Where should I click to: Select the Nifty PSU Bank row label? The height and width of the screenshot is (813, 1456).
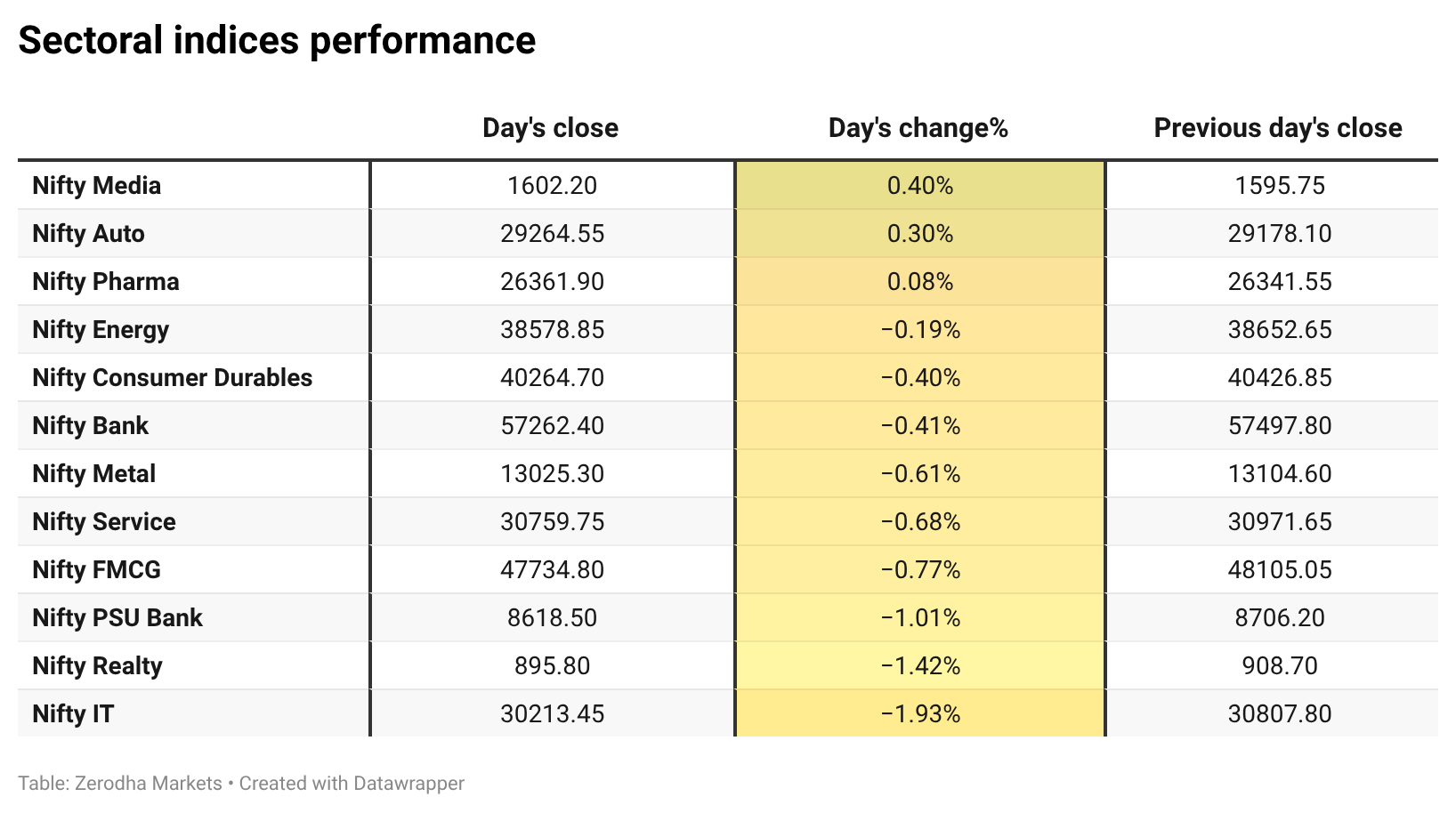(x=117, y=617)
